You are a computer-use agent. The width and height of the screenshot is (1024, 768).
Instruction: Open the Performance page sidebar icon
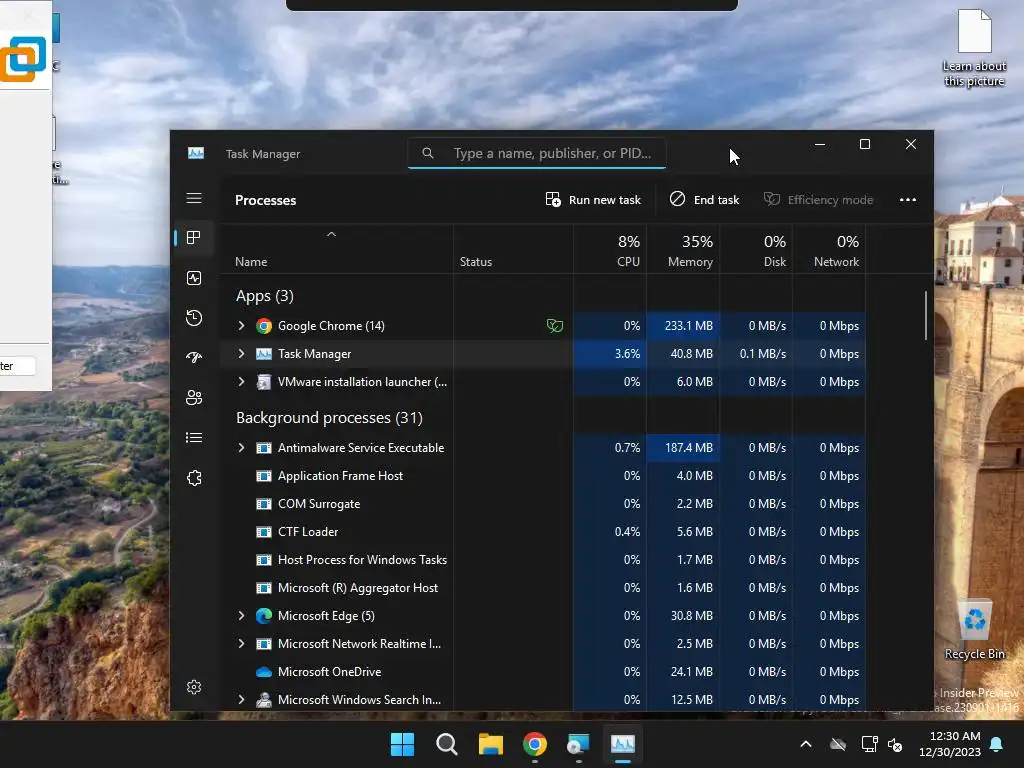[194, 278]
